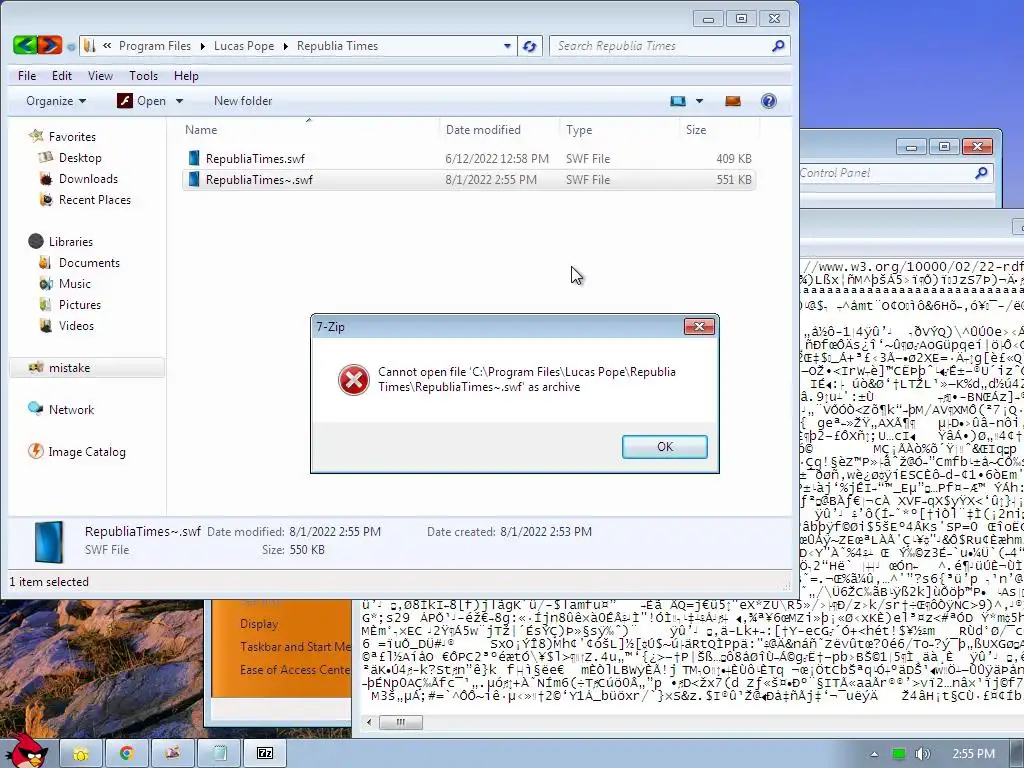Click the left scroll arrow of text window
Viewport: 1024px width, 768px height.
click(369, 722)
